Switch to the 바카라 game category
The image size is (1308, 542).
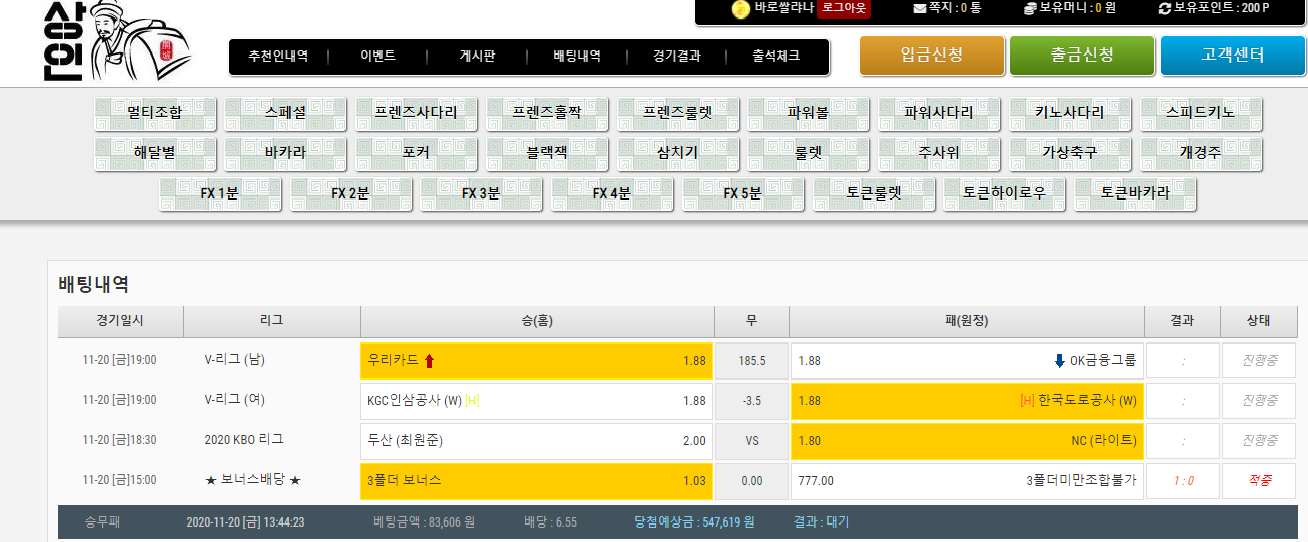coord(285,154)
